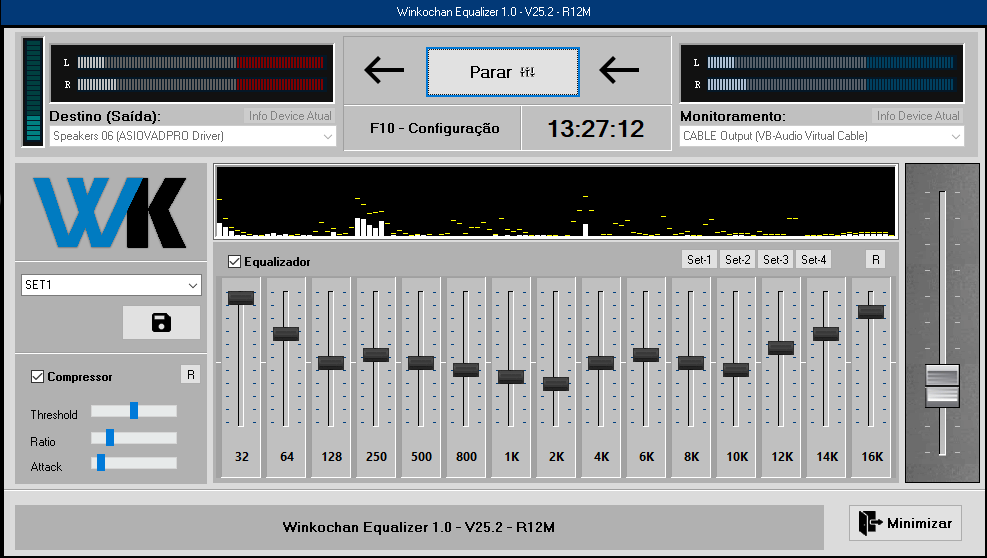Viewport: 987px width, 558px height.
Task: Click the floppy disk save preset icon
Action: click(x=161, y=322)
